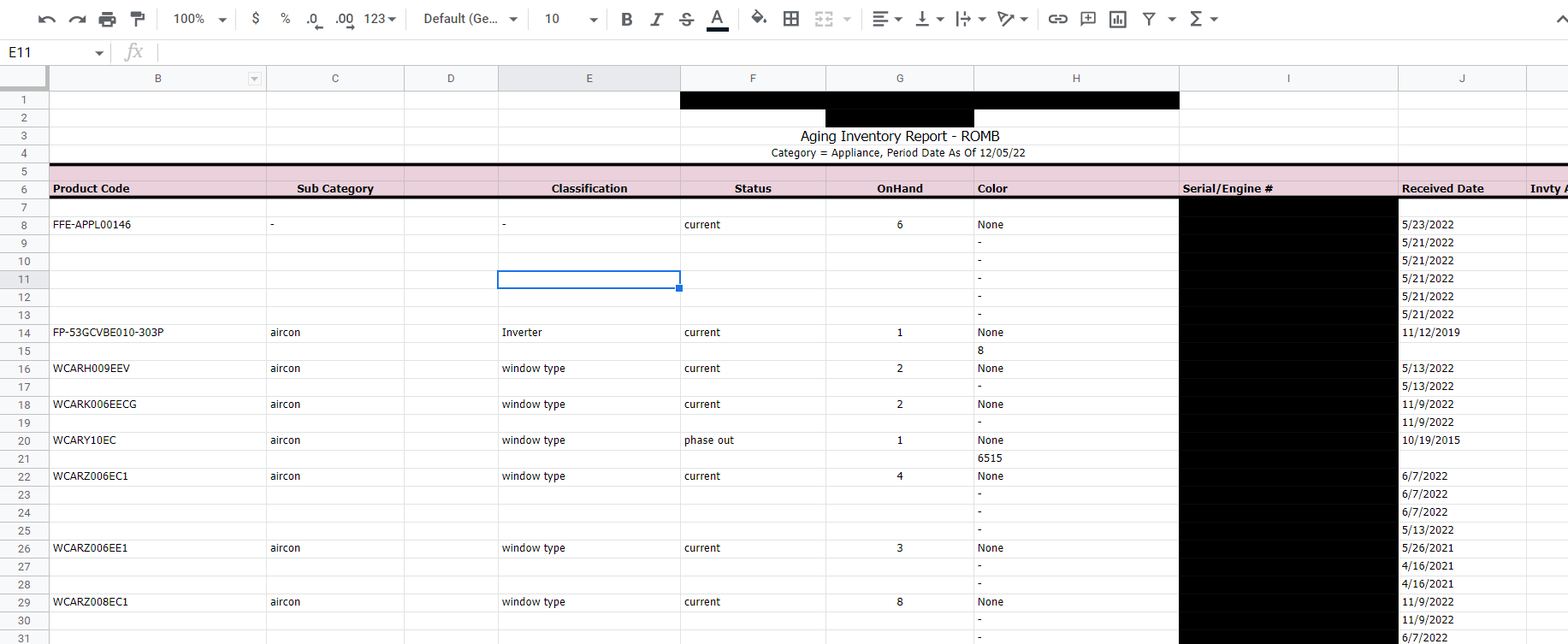The height and width of the screenshot is (644, 1568).
Task: Select the Aging Inventory Report title cell
Action: point(900,136)
